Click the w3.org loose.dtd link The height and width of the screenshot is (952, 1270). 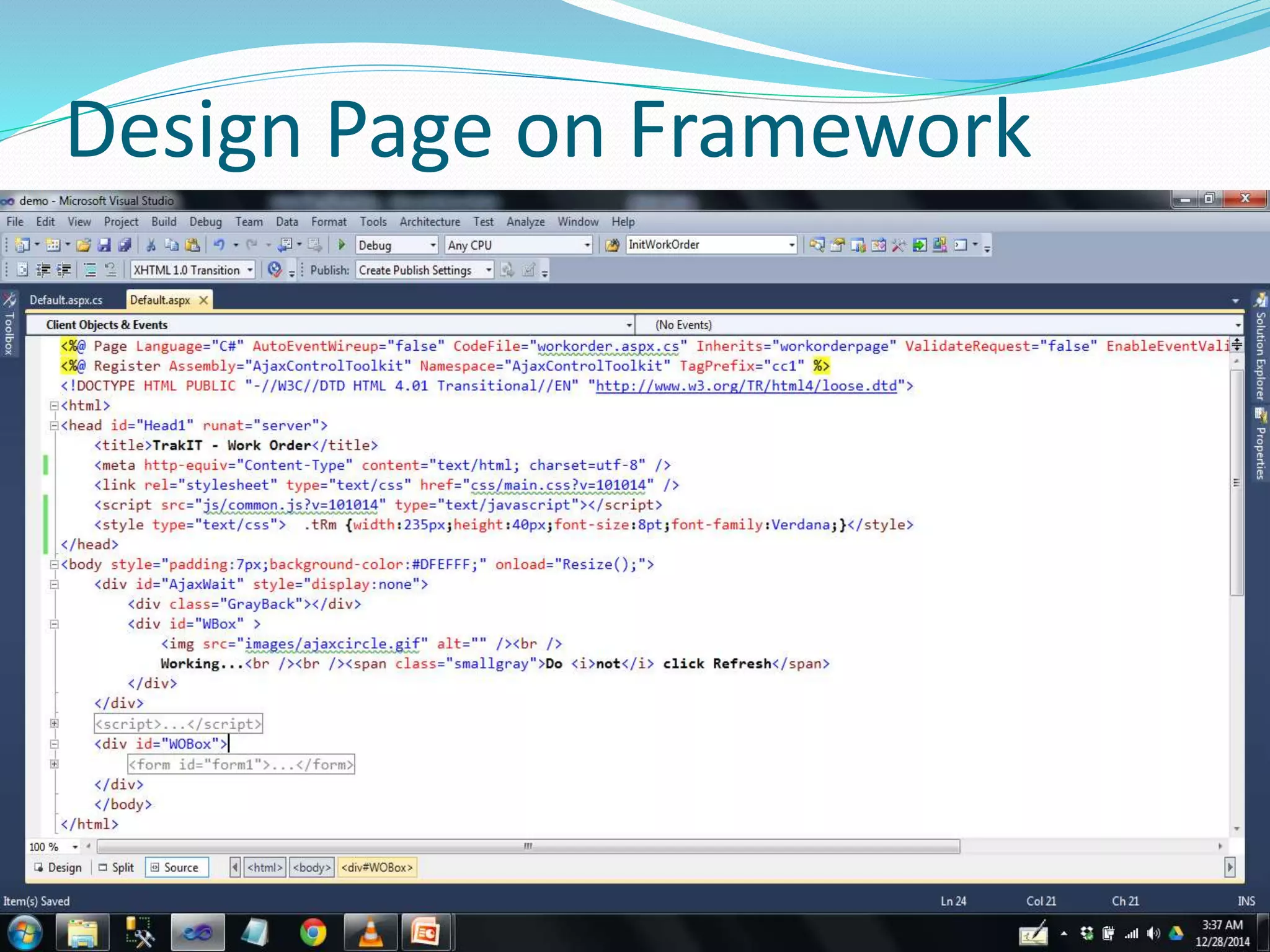click(x=746, y=386)
